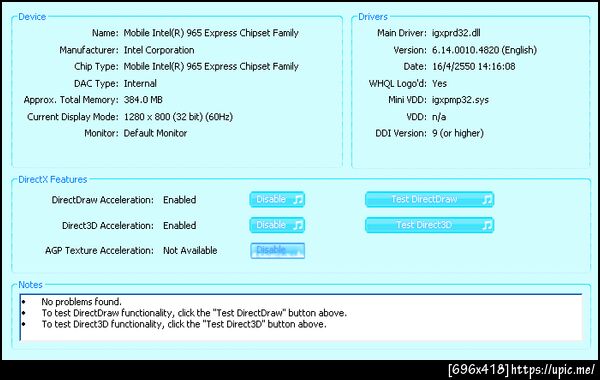Click AGP Texture status 'Not Available'
The width and height of the screenshot is (600, 380).
(x=190, y=251)
